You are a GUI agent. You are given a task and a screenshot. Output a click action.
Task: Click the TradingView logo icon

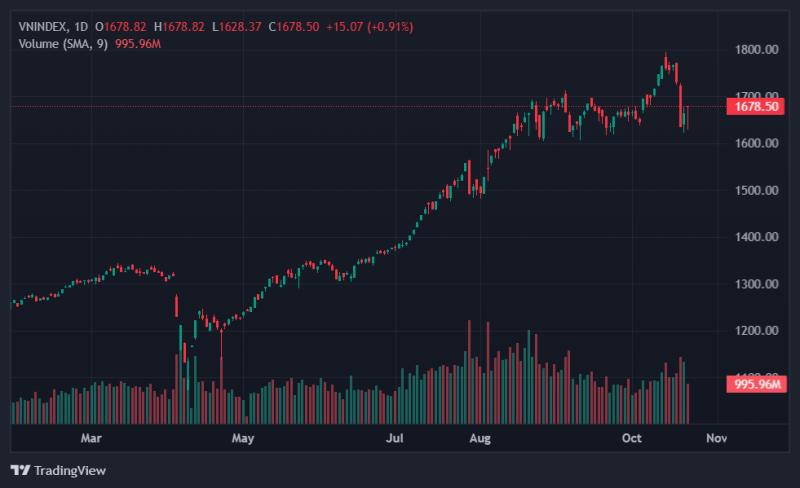[x=20, y=470]
